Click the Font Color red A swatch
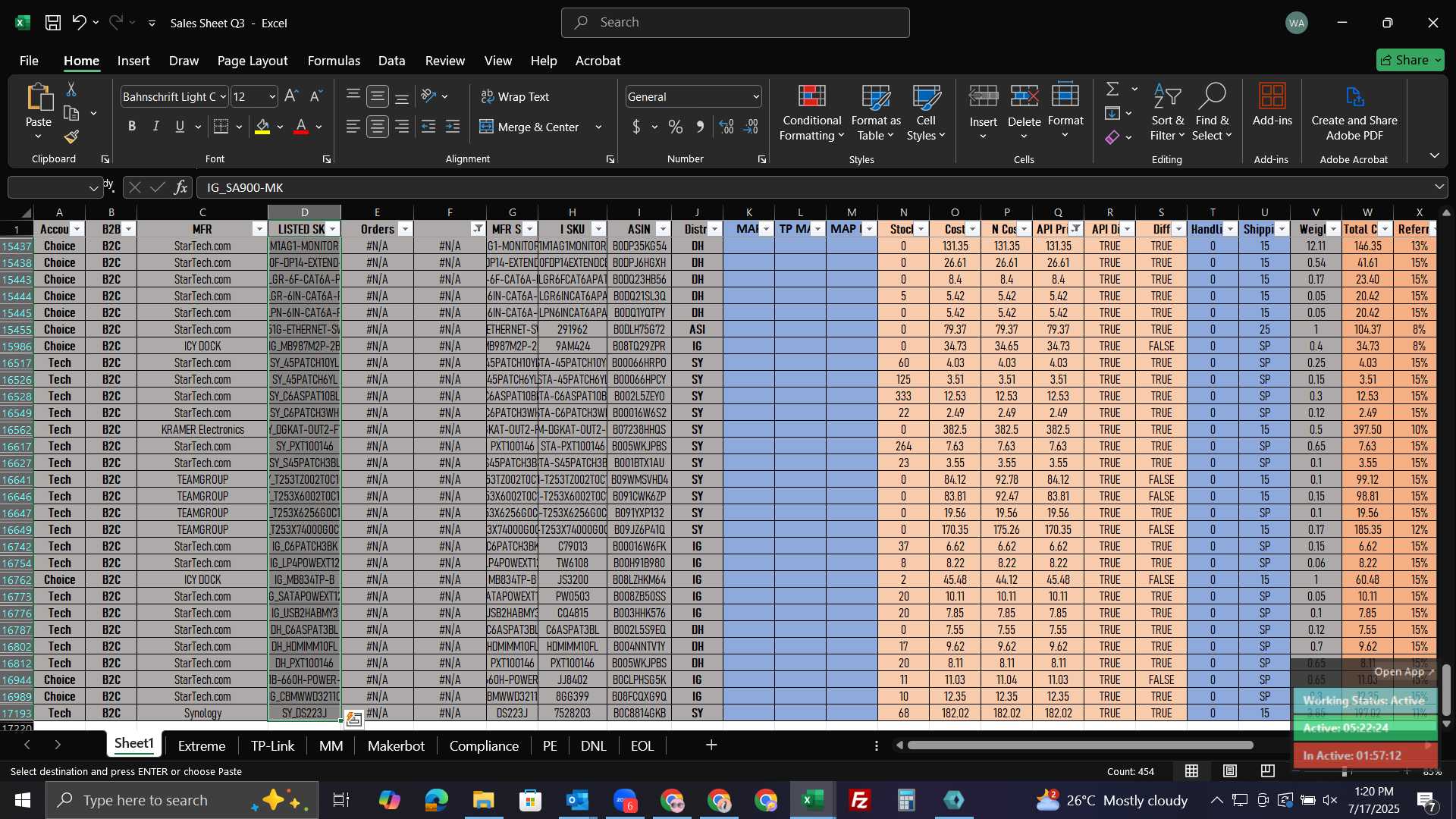The height and width of the screenshot is (819, 1456). coord(301,127)
